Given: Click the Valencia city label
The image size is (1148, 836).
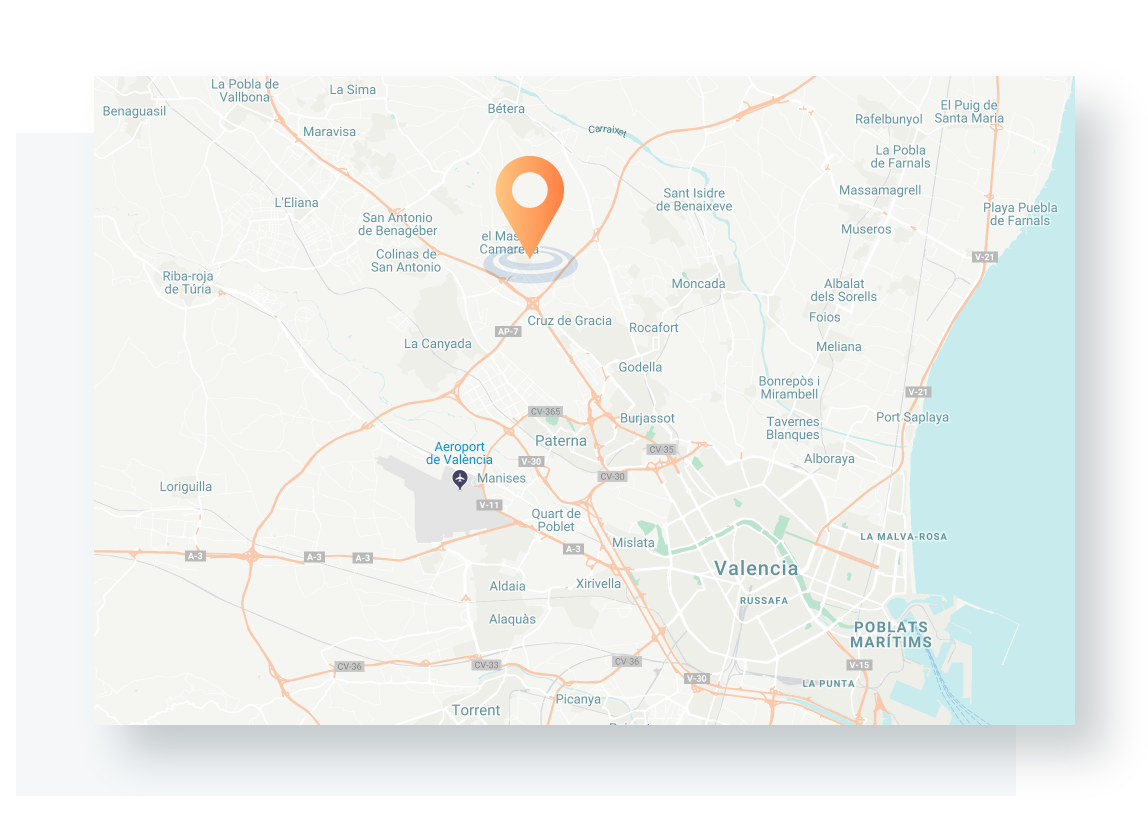Looking at the screenshot, I should (756, 568).
